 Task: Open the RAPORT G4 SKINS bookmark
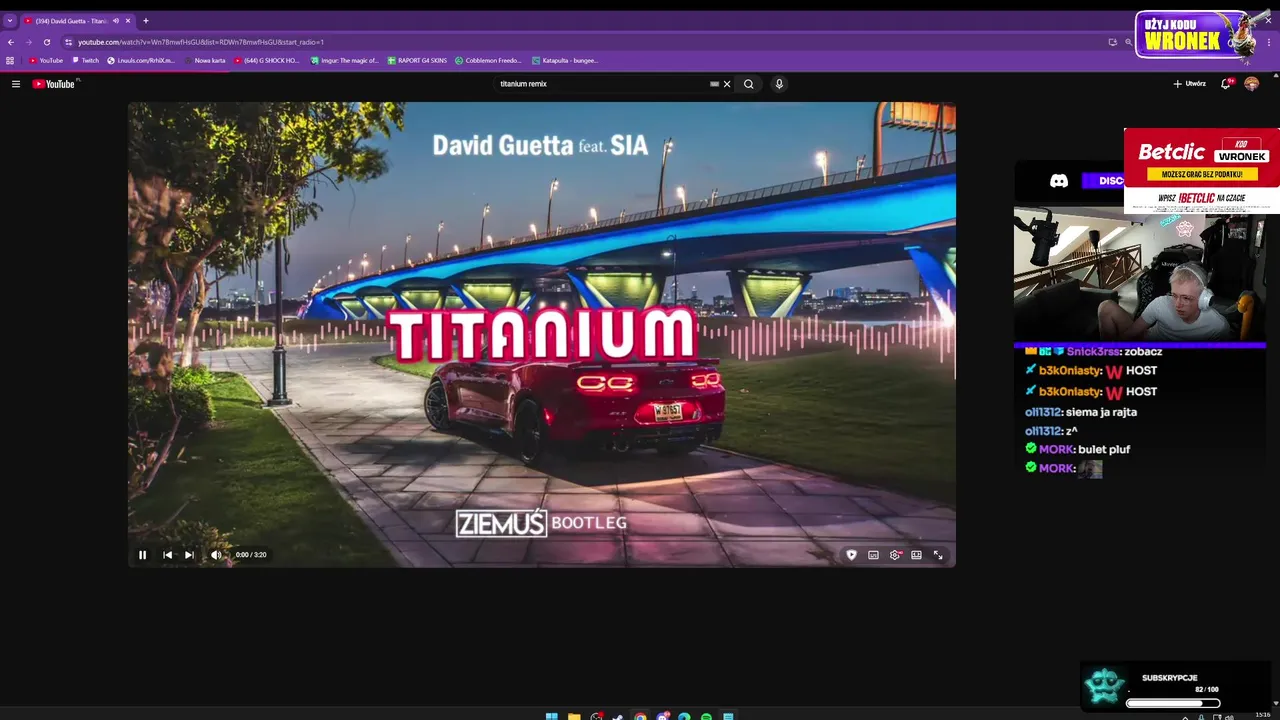click(417, 60)
